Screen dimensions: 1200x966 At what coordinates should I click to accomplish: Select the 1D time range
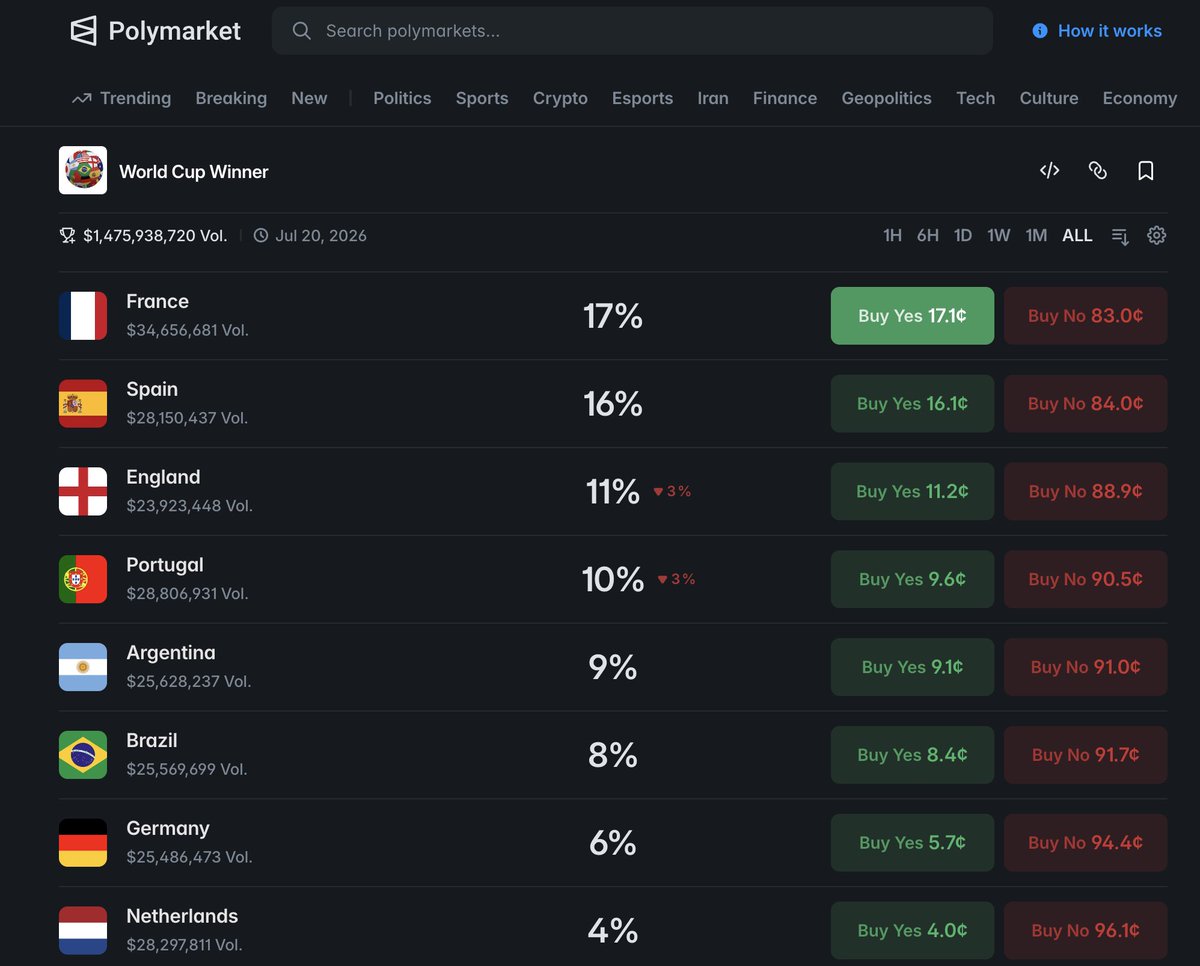tap(963, 236)
